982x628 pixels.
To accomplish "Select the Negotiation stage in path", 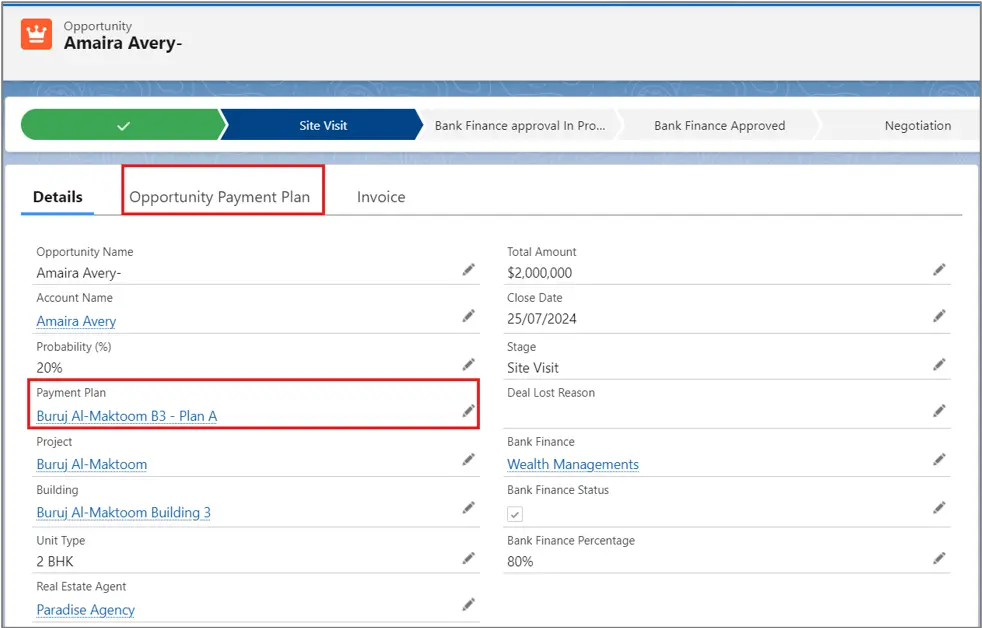I will point(917,126).
